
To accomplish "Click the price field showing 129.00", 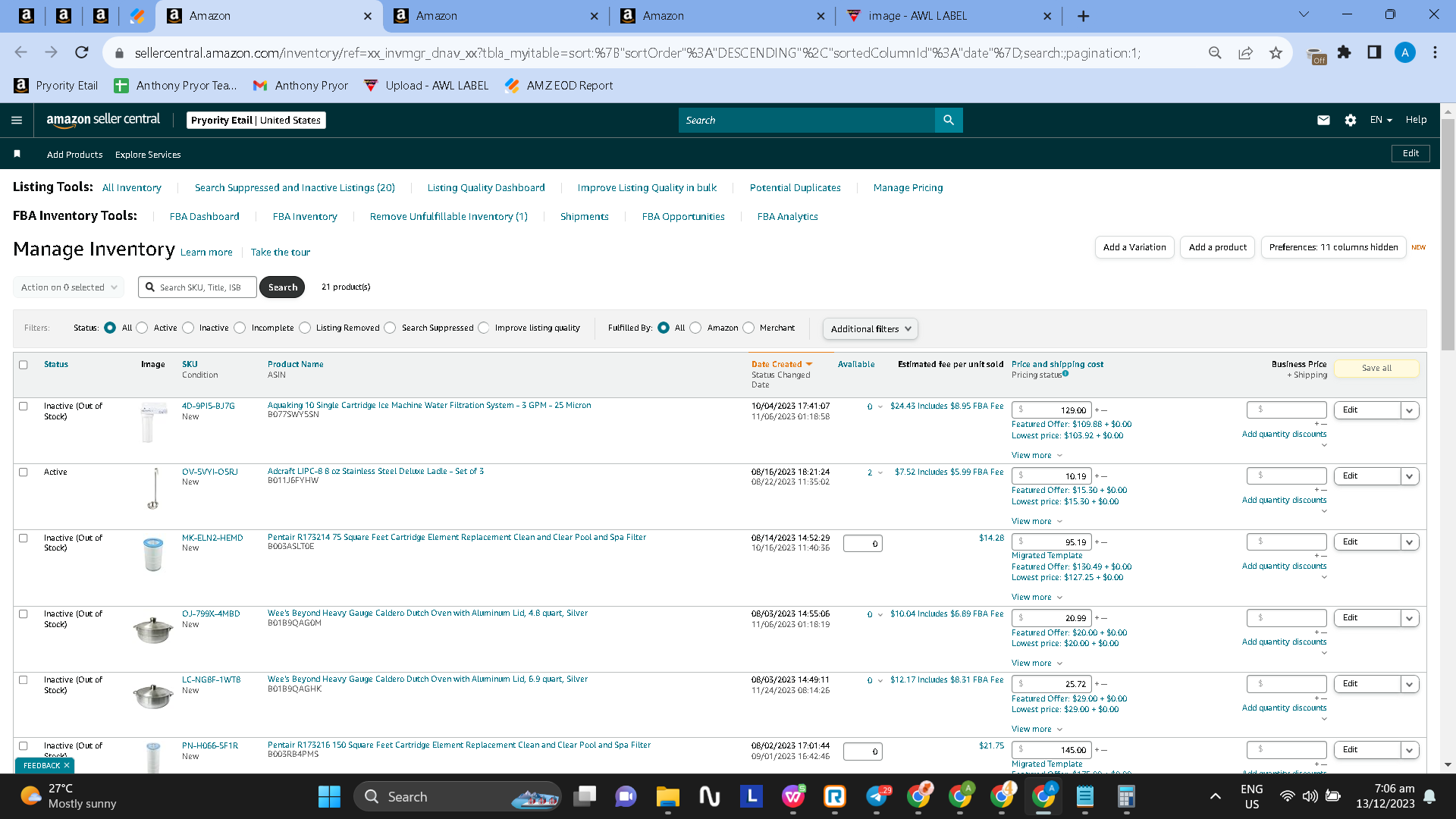I will pyautogui.click(x=1052, y=410).
